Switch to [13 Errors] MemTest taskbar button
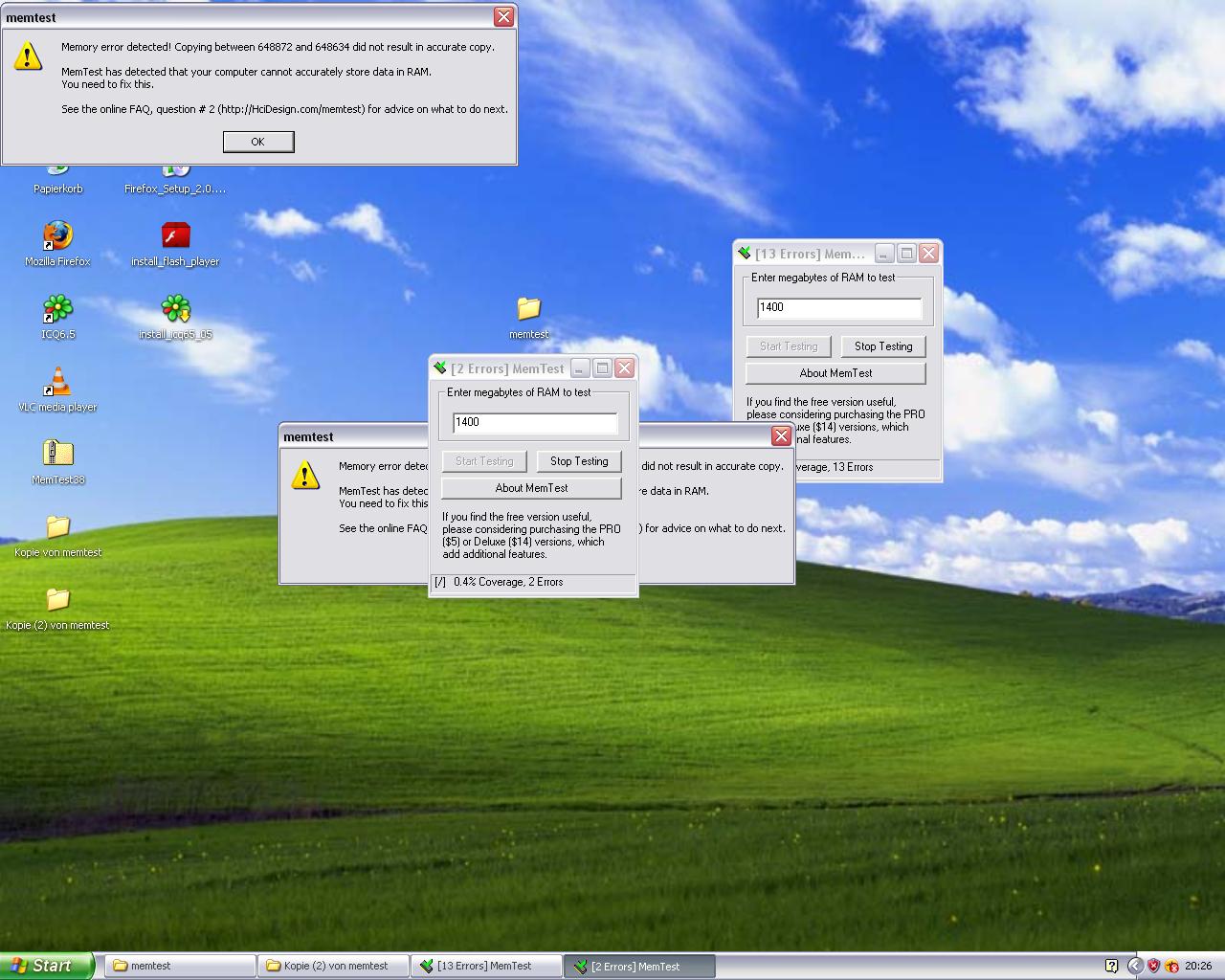 pyautogui.click(x=488, y=966)
